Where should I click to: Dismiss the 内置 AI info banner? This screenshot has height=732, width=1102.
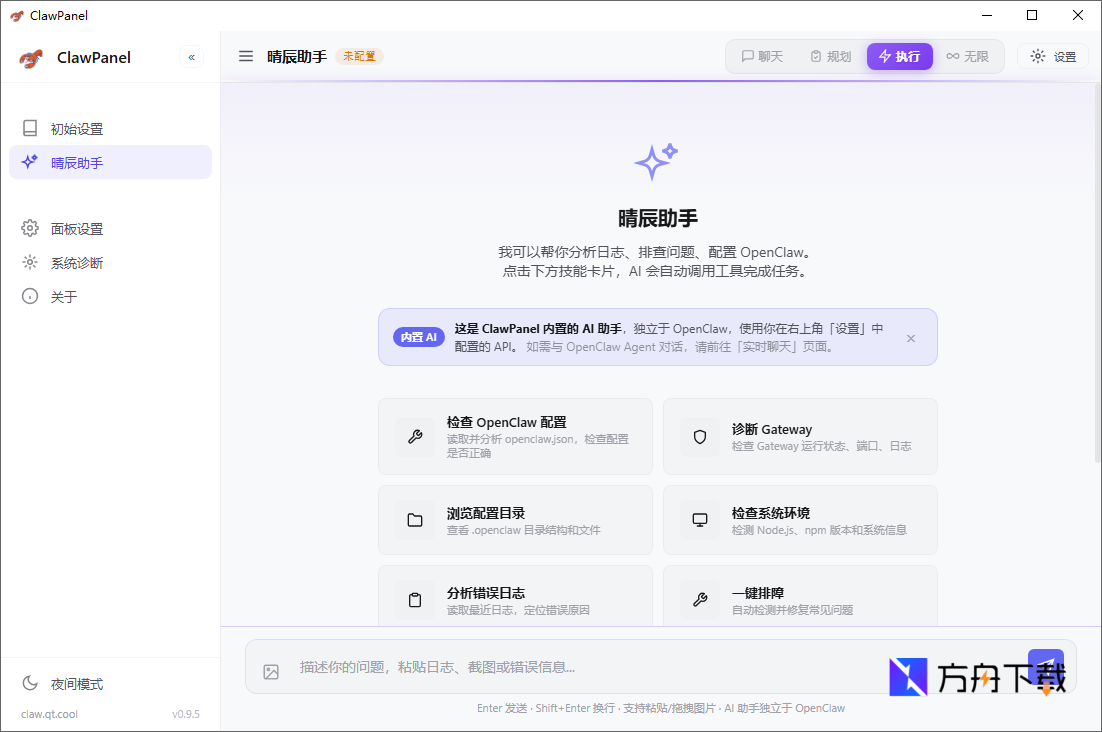911,338
